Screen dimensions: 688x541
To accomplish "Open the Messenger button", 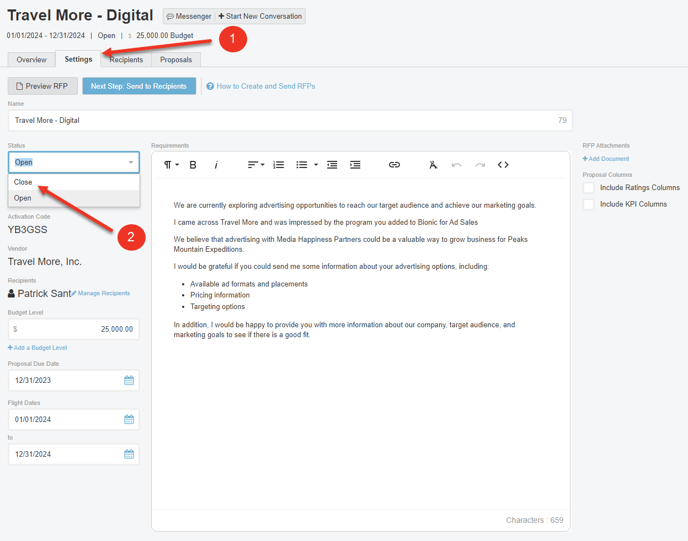I will 189,16.
